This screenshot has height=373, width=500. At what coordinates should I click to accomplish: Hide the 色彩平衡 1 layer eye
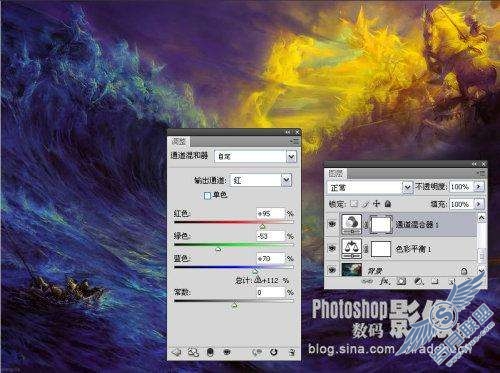pos(332,248)
